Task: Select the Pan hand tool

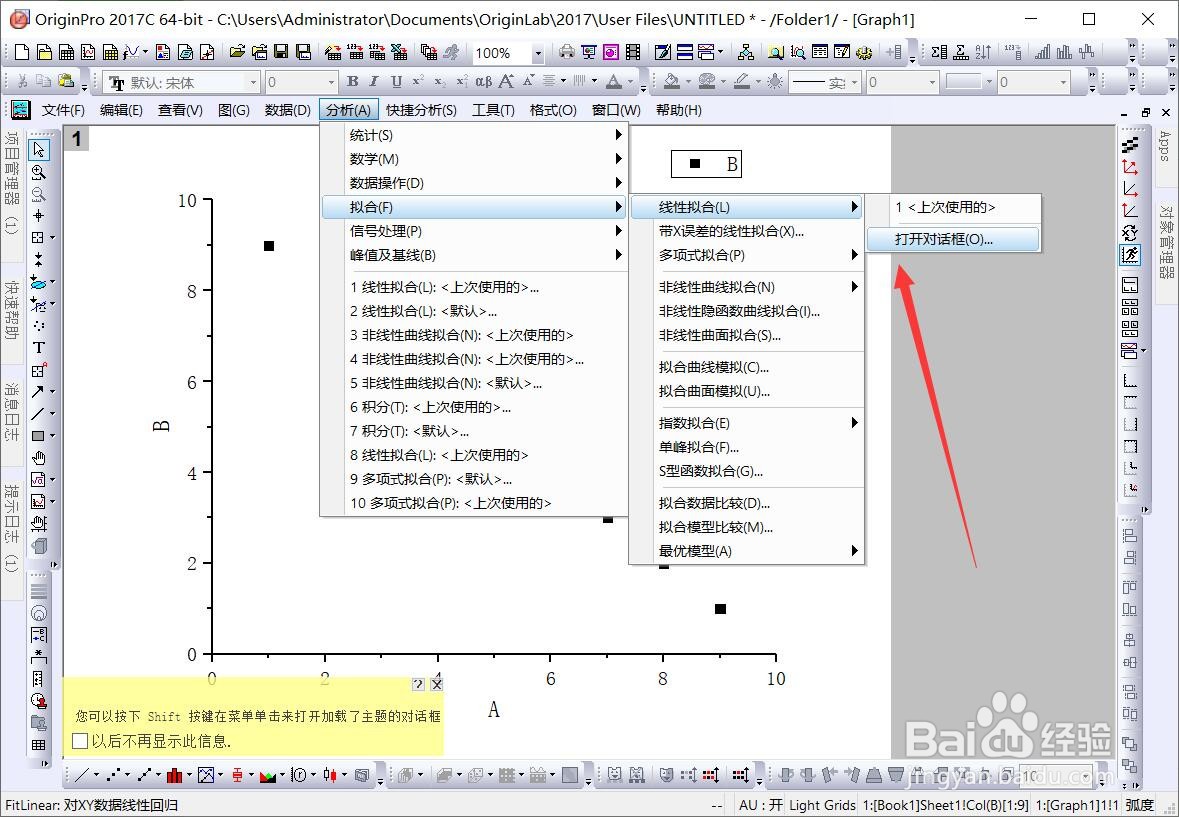Action: (38, 458)
